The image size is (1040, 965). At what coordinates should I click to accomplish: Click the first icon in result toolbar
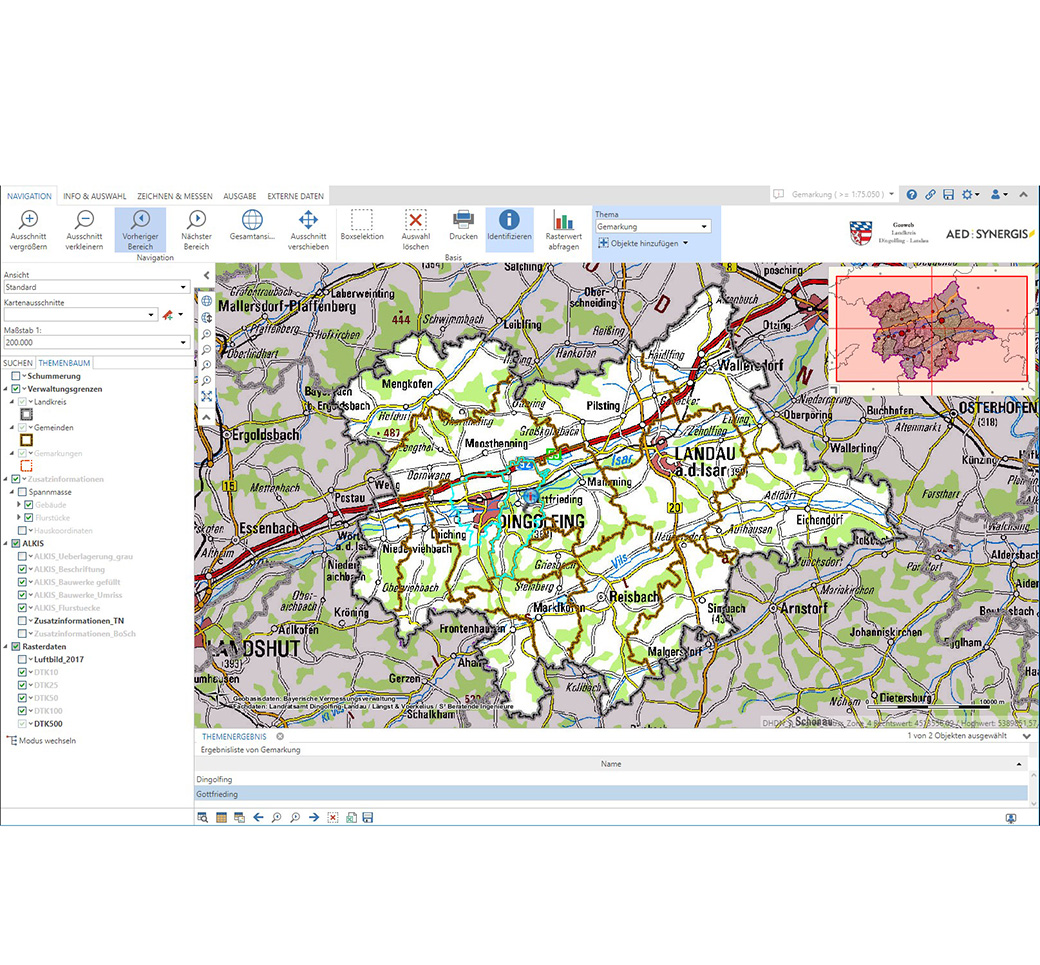pyautogui.click(x=203, y=818)
